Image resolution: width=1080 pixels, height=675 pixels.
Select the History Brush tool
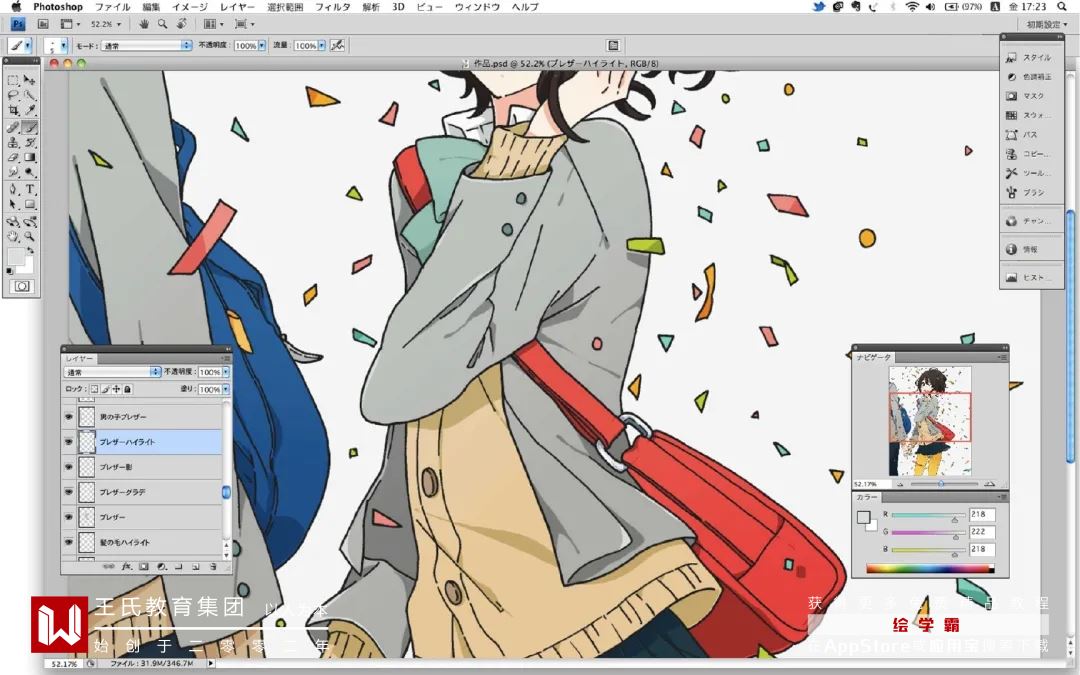[30, 143]
